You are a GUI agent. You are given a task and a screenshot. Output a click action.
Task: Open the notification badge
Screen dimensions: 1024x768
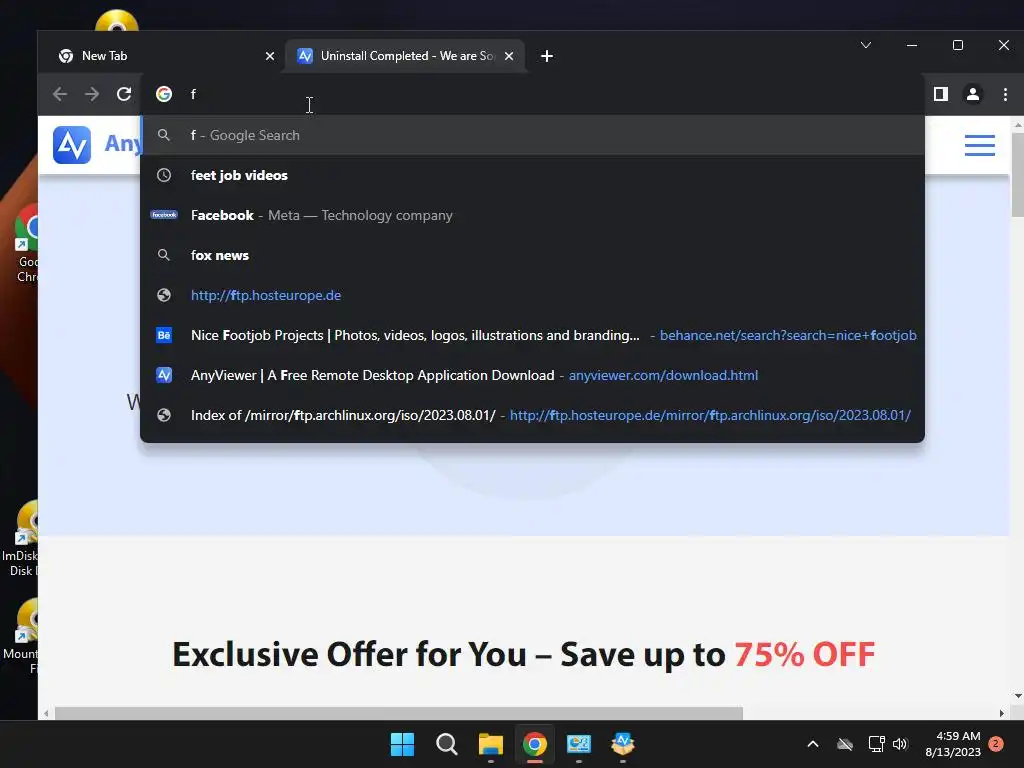996,744
